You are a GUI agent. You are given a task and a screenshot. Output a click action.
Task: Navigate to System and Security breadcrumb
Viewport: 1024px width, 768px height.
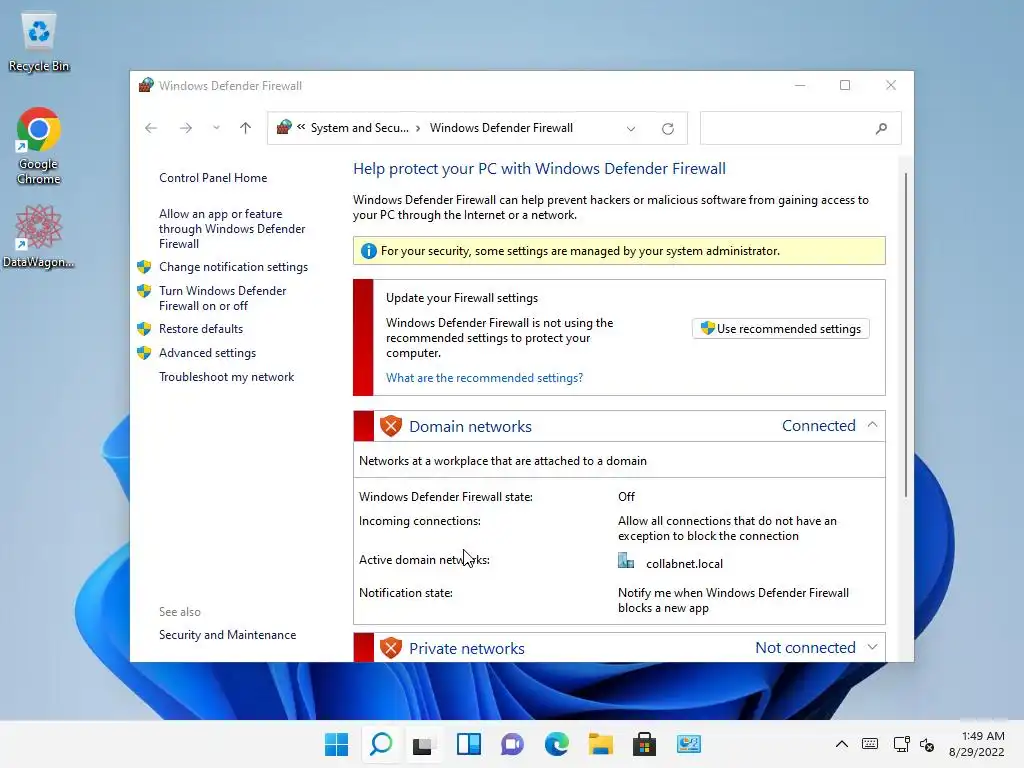(359, 128)
